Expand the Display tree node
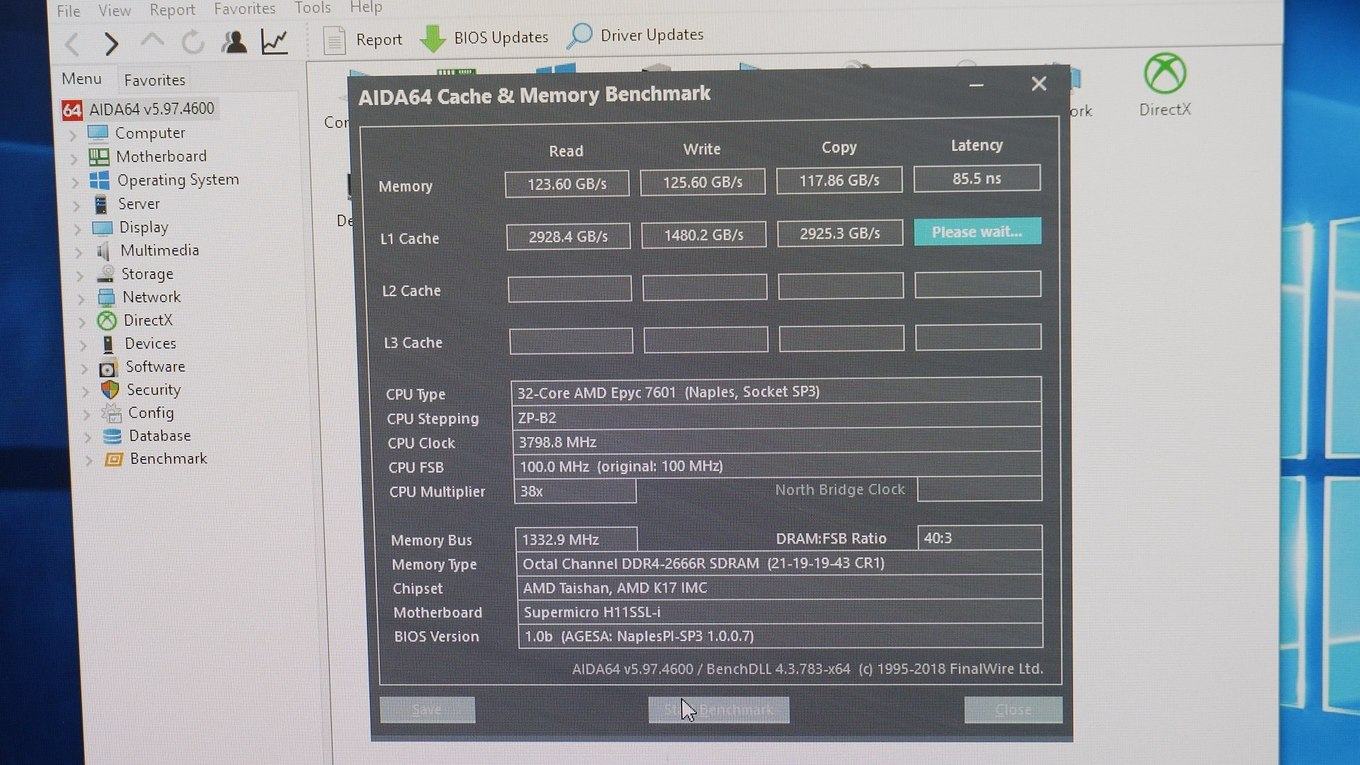The image size is (1360, 765). pos(77,229)
